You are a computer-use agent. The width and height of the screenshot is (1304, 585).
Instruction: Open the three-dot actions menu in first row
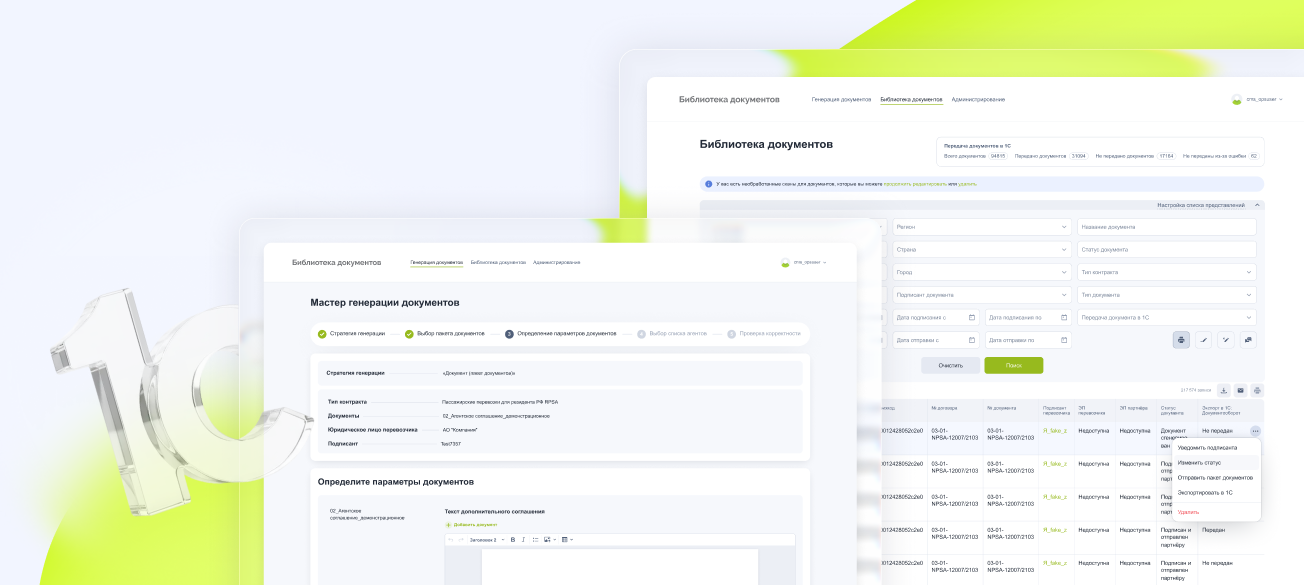1255,431
